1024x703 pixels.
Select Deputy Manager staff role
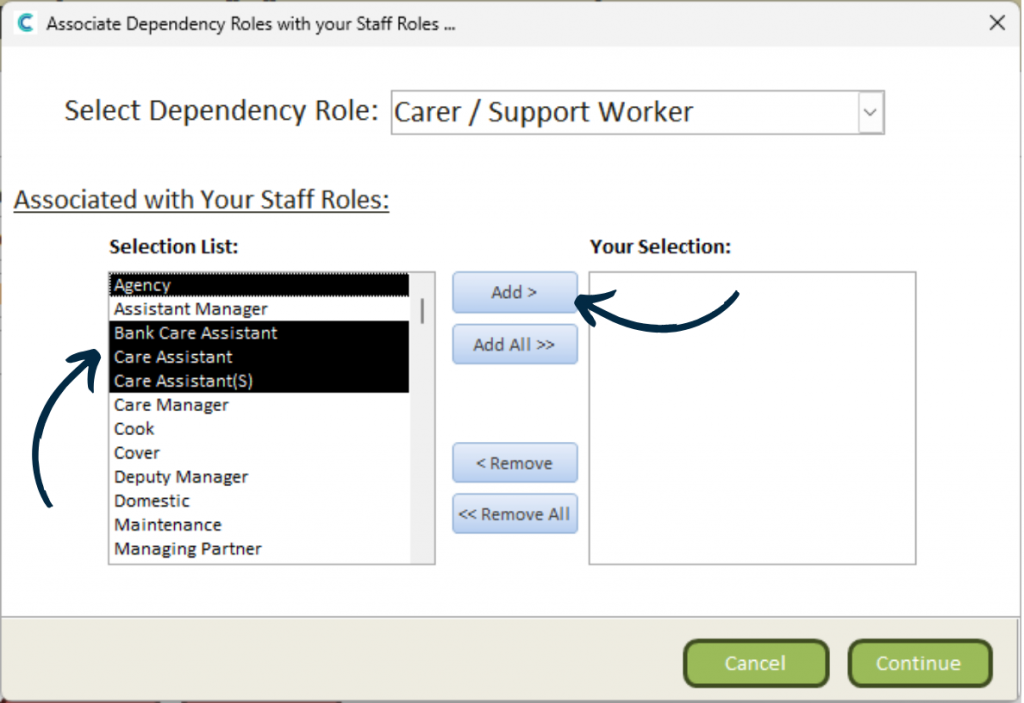click(181, 477)
